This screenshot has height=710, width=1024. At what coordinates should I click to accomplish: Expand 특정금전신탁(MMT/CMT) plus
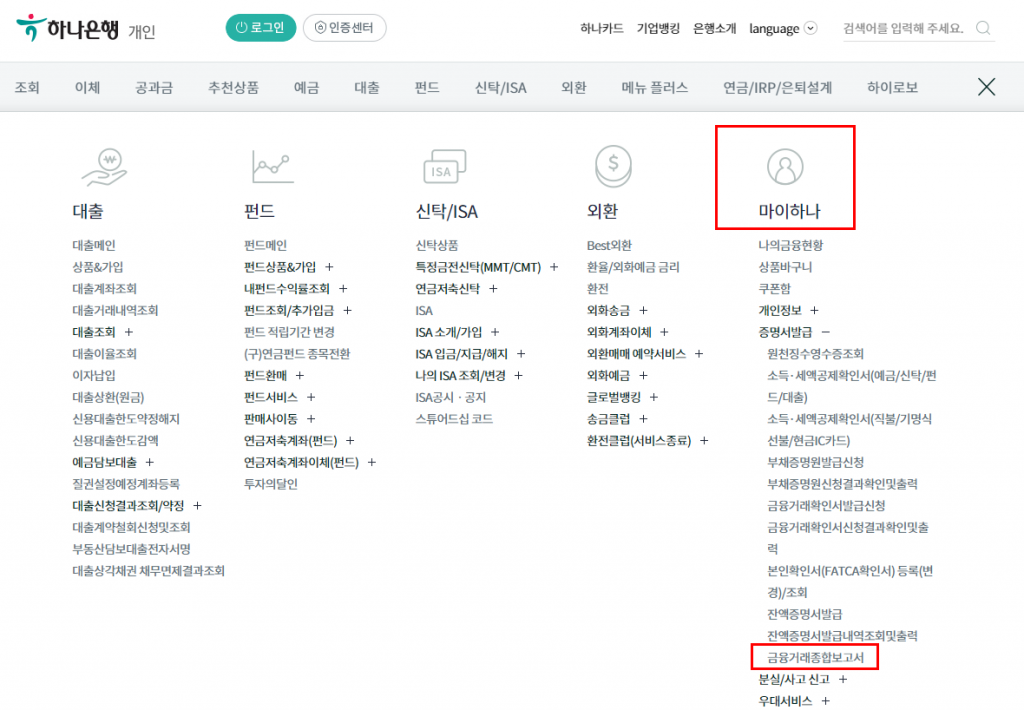tap(554, 267)
